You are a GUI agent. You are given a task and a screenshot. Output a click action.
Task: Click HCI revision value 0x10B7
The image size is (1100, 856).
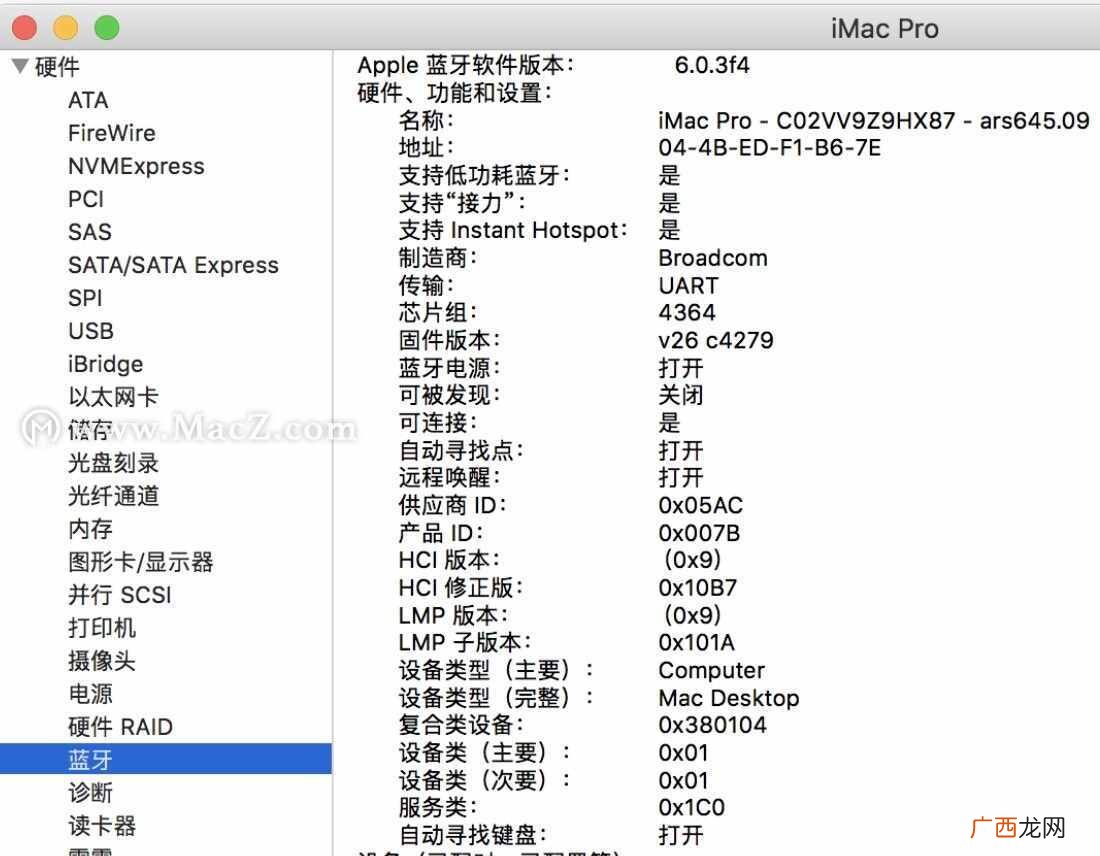(x=697, y=588)
